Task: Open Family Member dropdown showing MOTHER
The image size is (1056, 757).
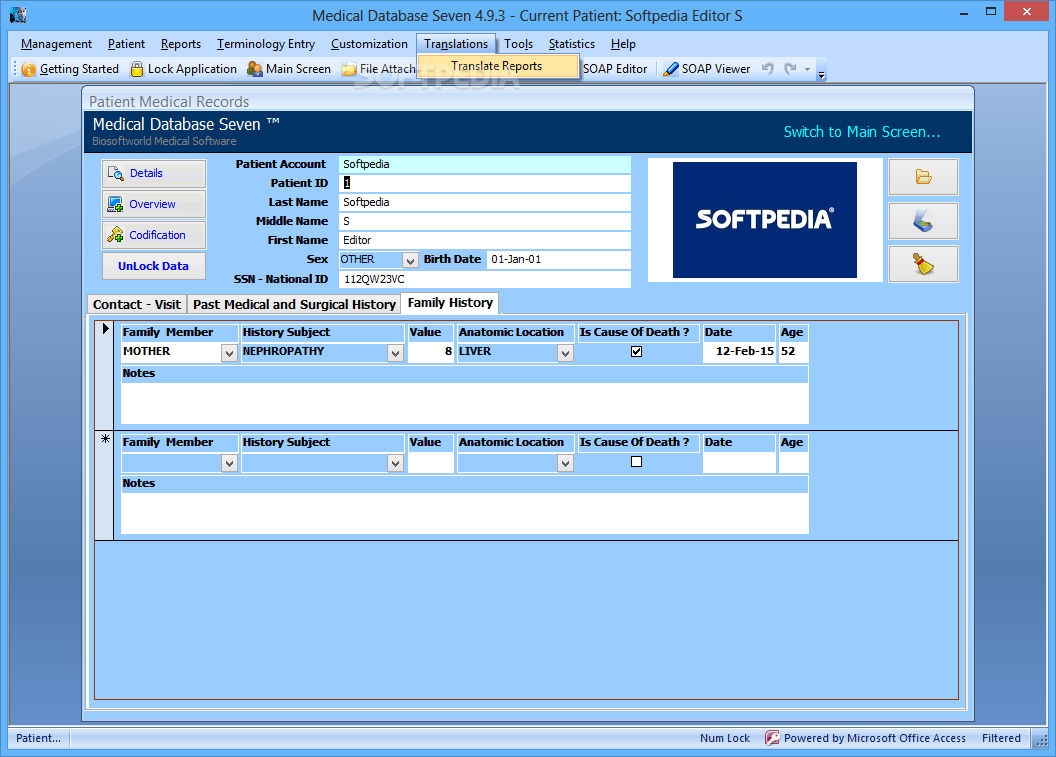Action: (x=229, y=353)
